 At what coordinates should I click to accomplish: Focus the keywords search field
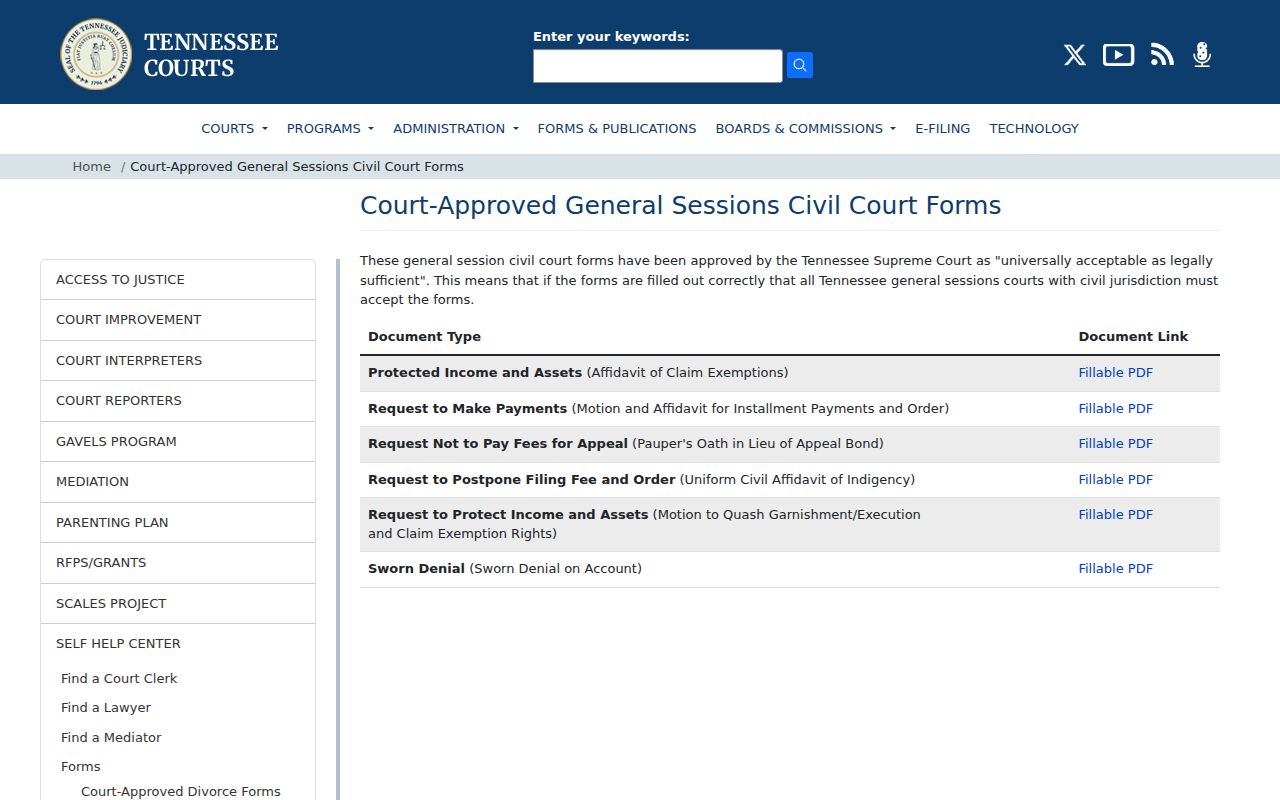[657, 66]
